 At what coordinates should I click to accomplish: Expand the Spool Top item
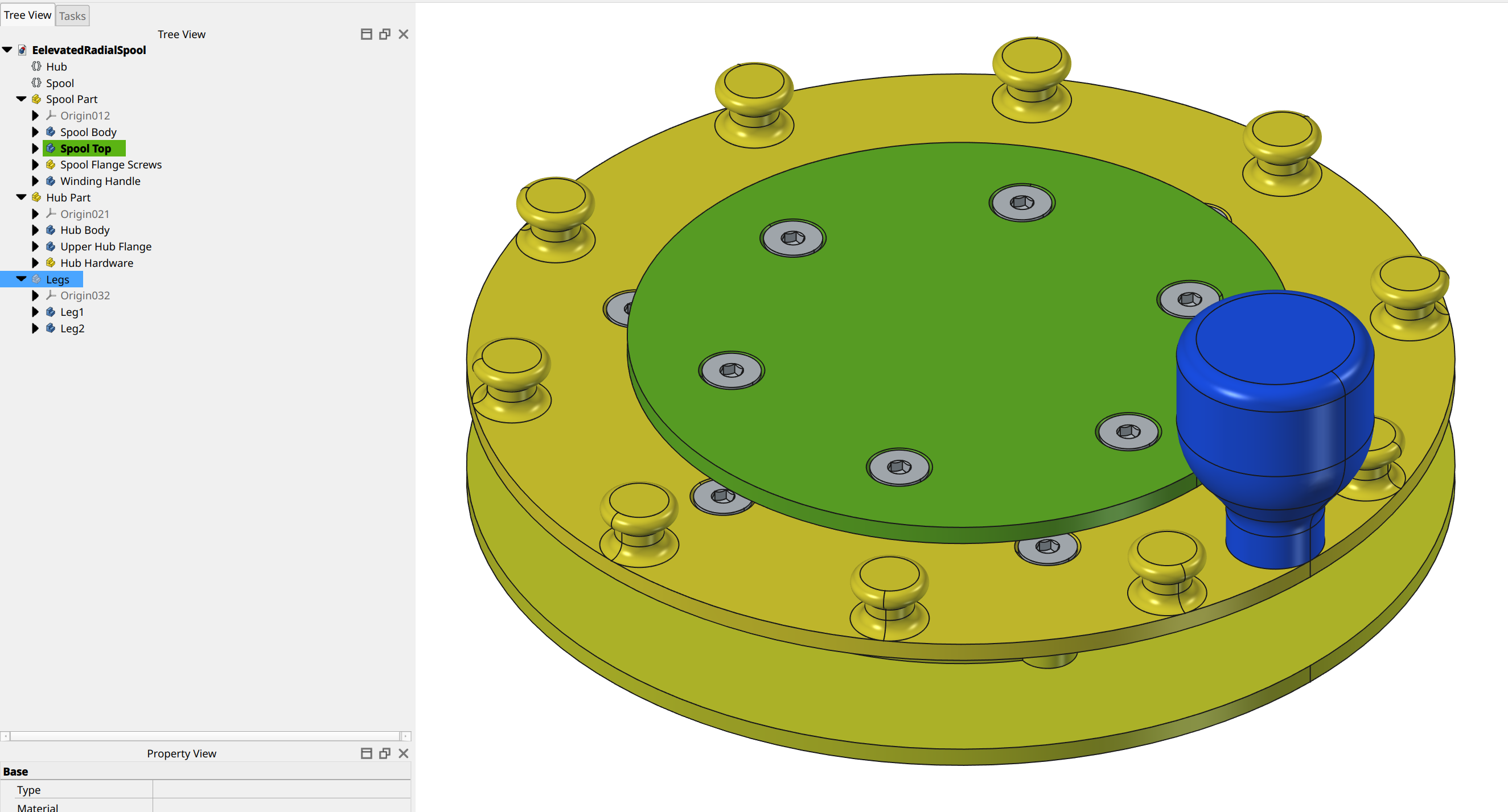pos(35,148)
